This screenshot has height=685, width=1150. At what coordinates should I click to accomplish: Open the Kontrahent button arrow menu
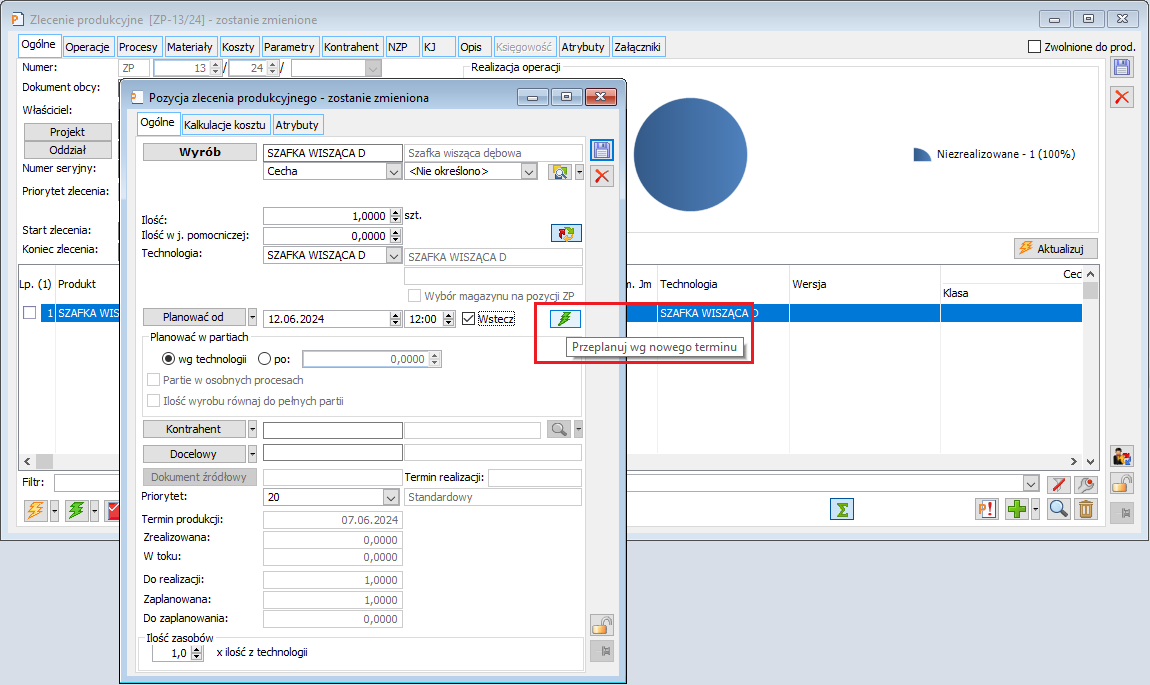(x=252, y=429)
